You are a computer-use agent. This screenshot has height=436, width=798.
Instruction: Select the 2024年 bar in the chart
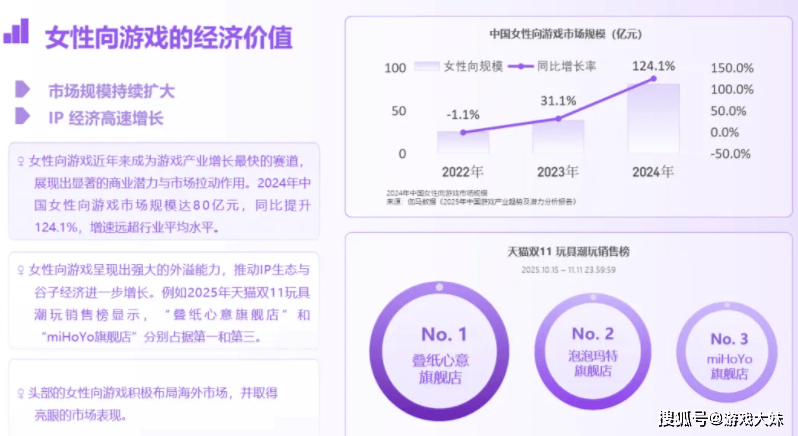click(x=654, y=118)
